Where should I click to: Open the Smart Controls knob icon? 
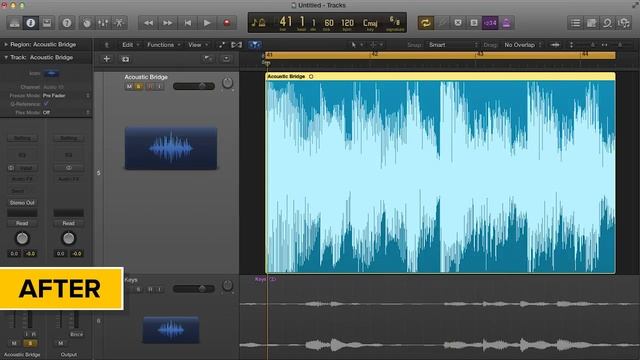coord(87,23)
